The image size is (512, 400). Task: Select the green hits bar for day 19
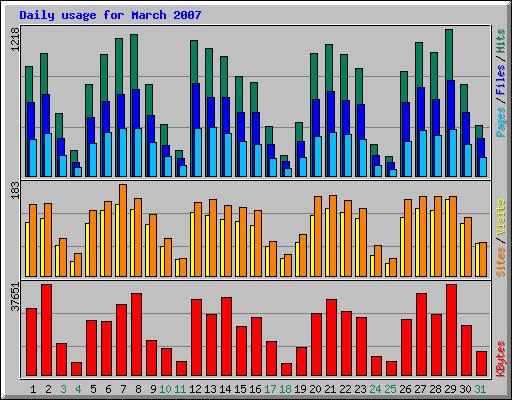[x=299, y=132]
